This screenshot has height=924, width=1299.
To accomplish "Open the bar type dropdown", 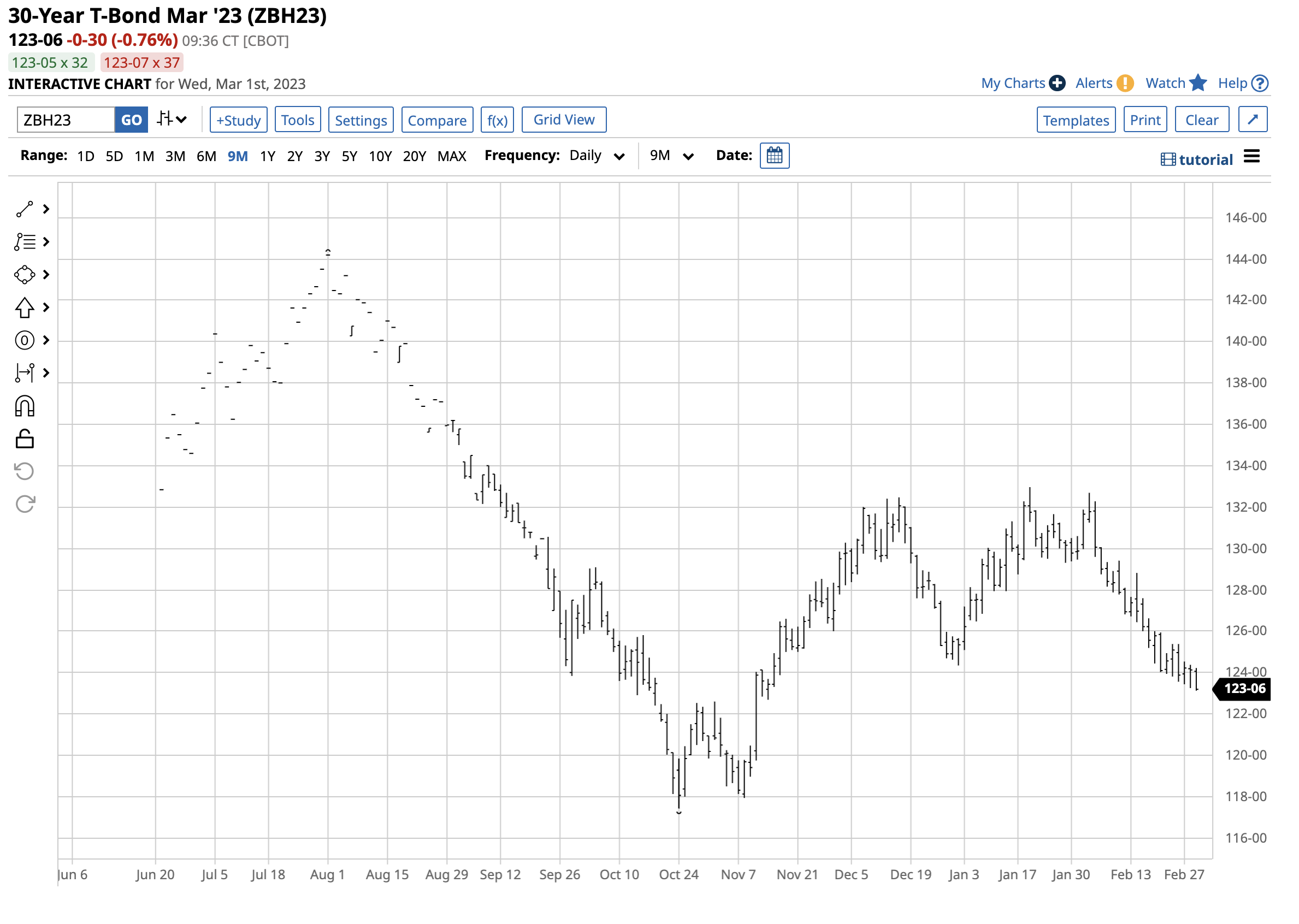I will tap(173, 120).
